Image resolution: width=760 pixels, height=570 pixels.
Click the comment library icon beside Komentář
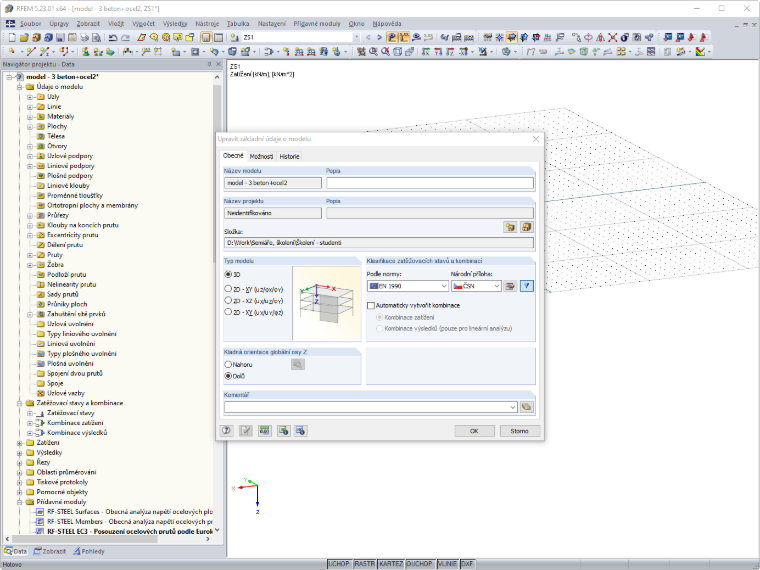(526, 407)
